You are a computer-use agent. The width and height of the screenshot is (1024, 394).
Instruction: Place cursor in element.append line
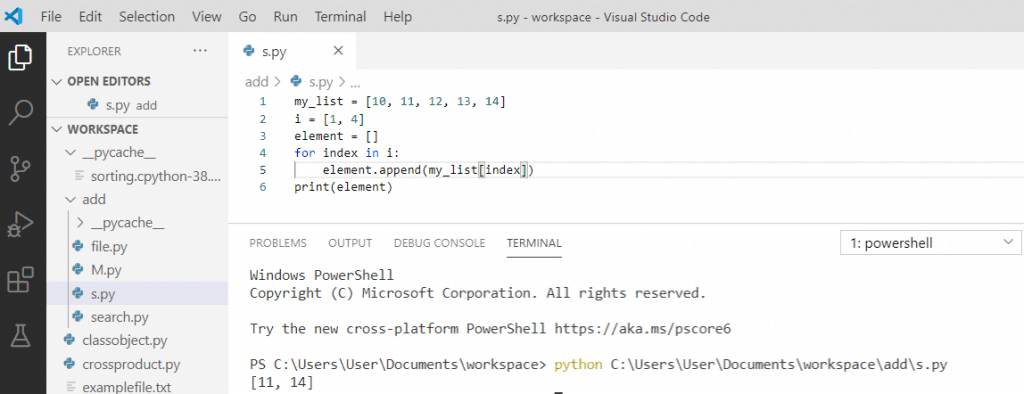tap(428, 171)
